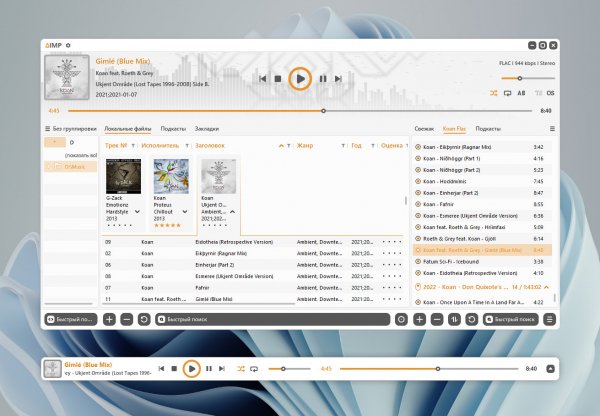The height and width of the screenshot is (416, 600).
Task: Open the playlist tabs hamburger menu
Action: [552, 129]
